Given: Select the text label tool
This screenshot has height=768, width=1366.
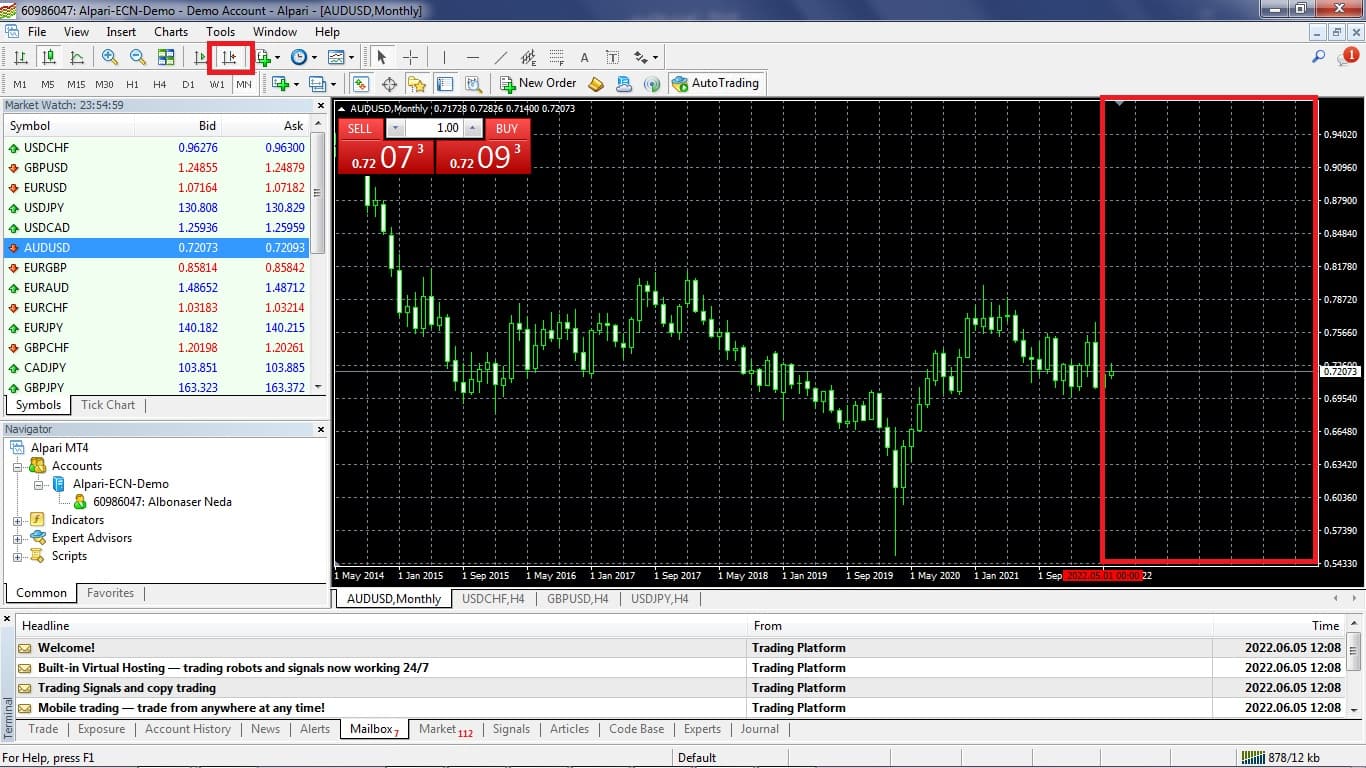Looking at the screenshot, I should (x=612, y=58).
